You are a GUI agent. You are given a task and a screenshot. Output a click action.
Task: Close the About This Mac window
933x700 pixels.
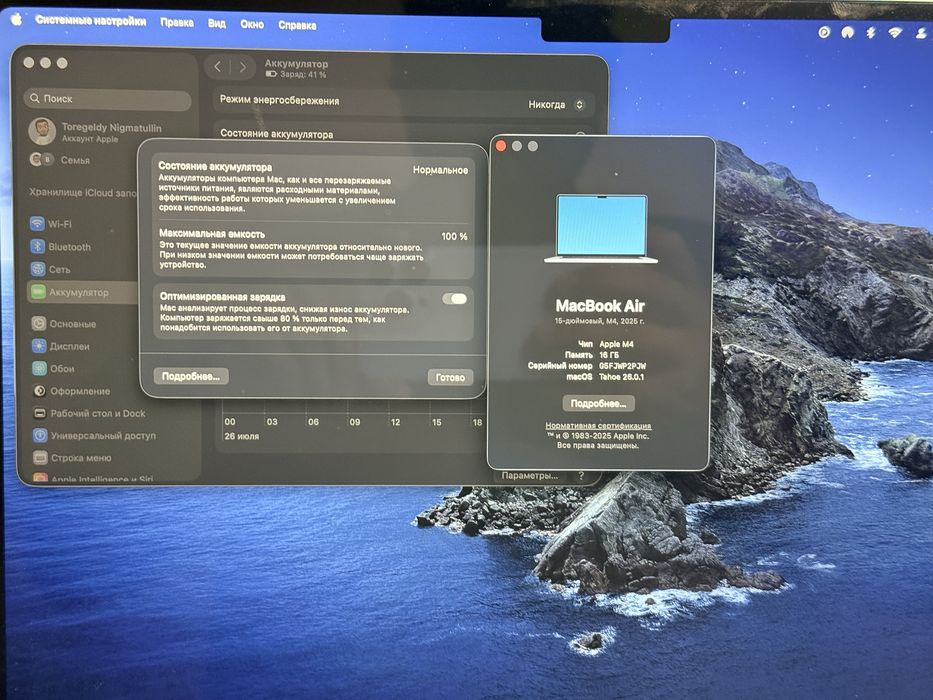pos(501,146)
